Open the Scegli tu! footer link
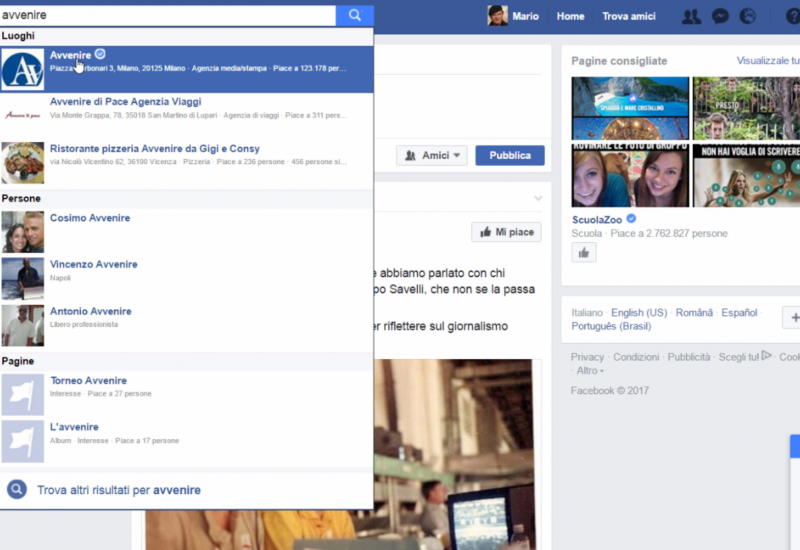This screenshot has width=800, height=550. coord(739,357)
